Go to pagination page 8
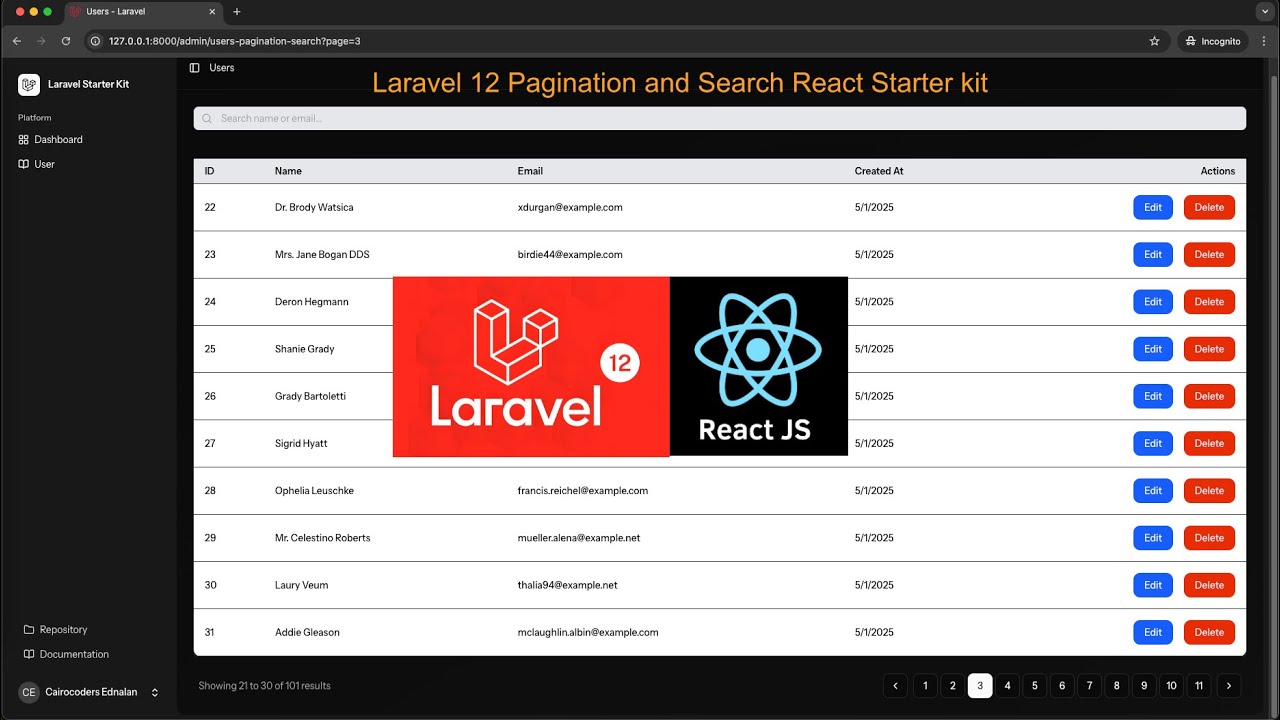This screenshot has height=720, width=1280. coord(1117,686)
